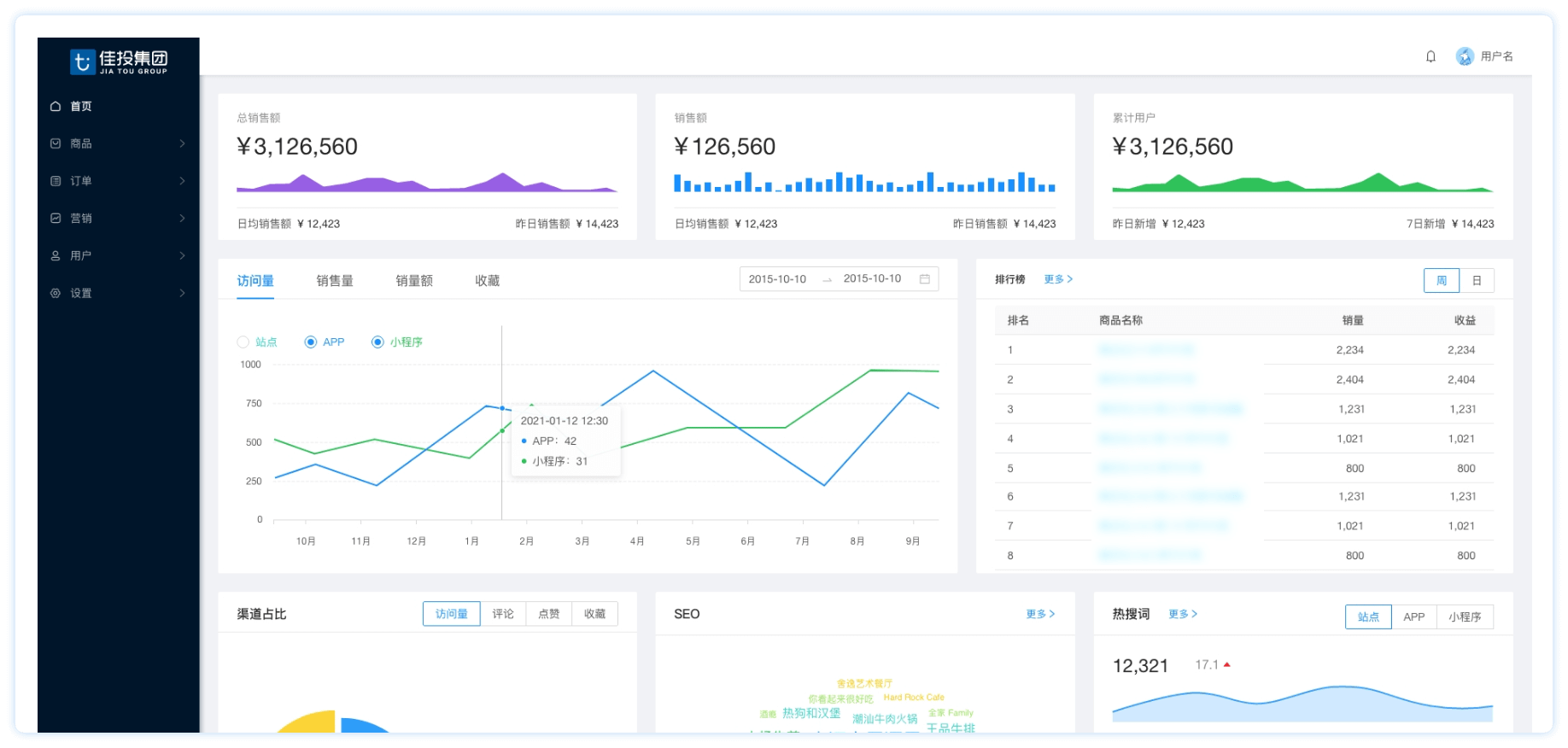Switch to the 销售量 tab

[x=335, y=281]
